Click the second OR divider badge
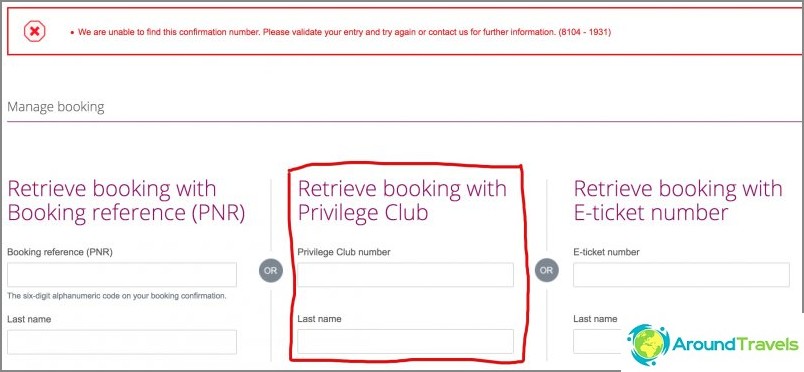Viewport: 804px width, 372px height. tap(547, 270)
